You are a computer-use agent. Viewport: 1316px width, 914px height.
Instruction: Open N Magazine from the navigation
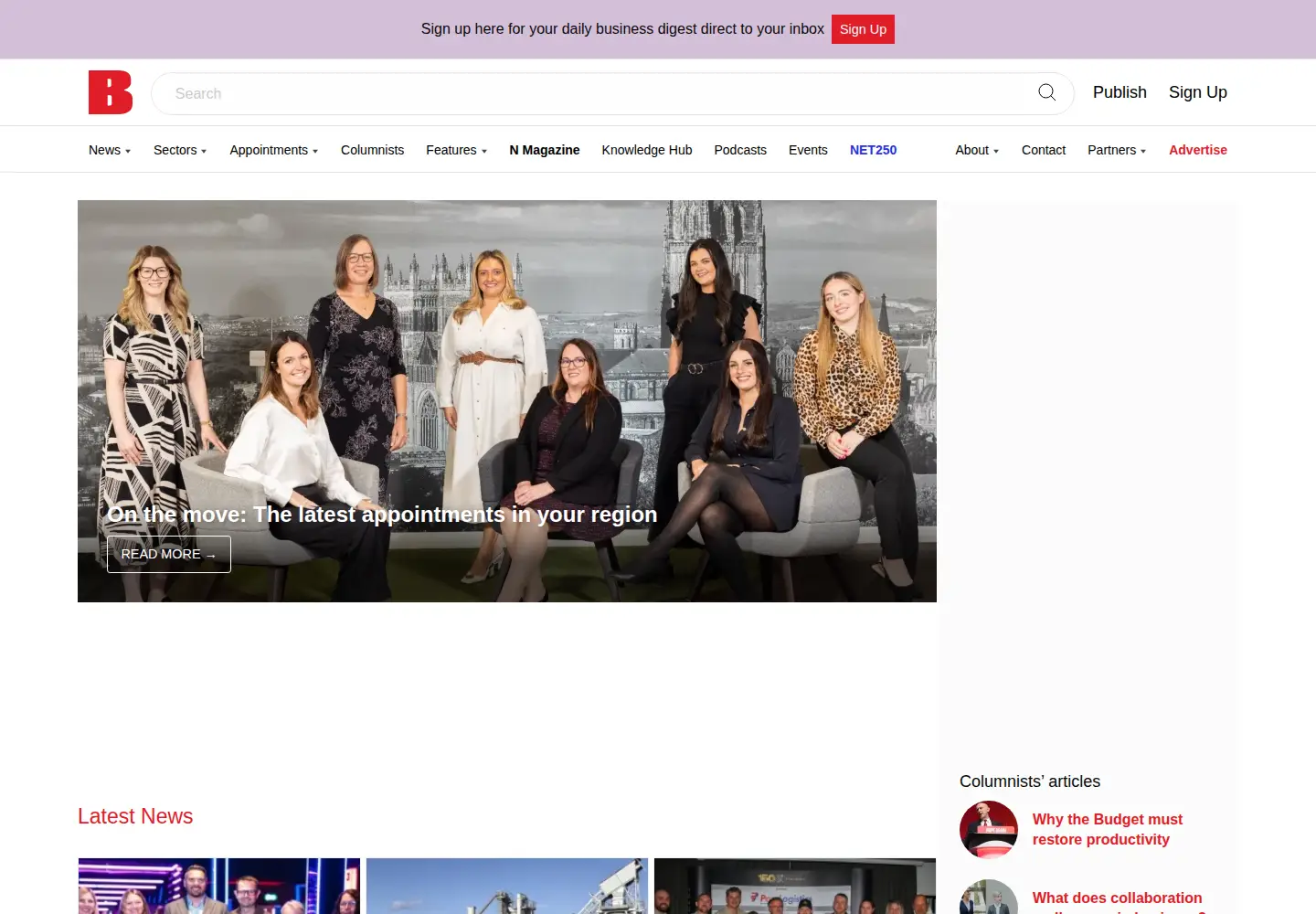point(545,150)
